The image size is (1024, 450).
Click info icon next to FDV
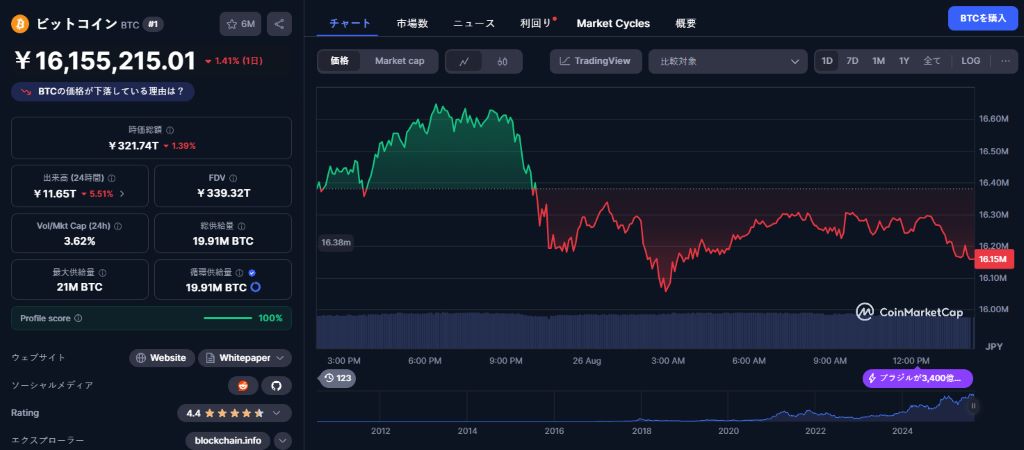pos(233,178)
